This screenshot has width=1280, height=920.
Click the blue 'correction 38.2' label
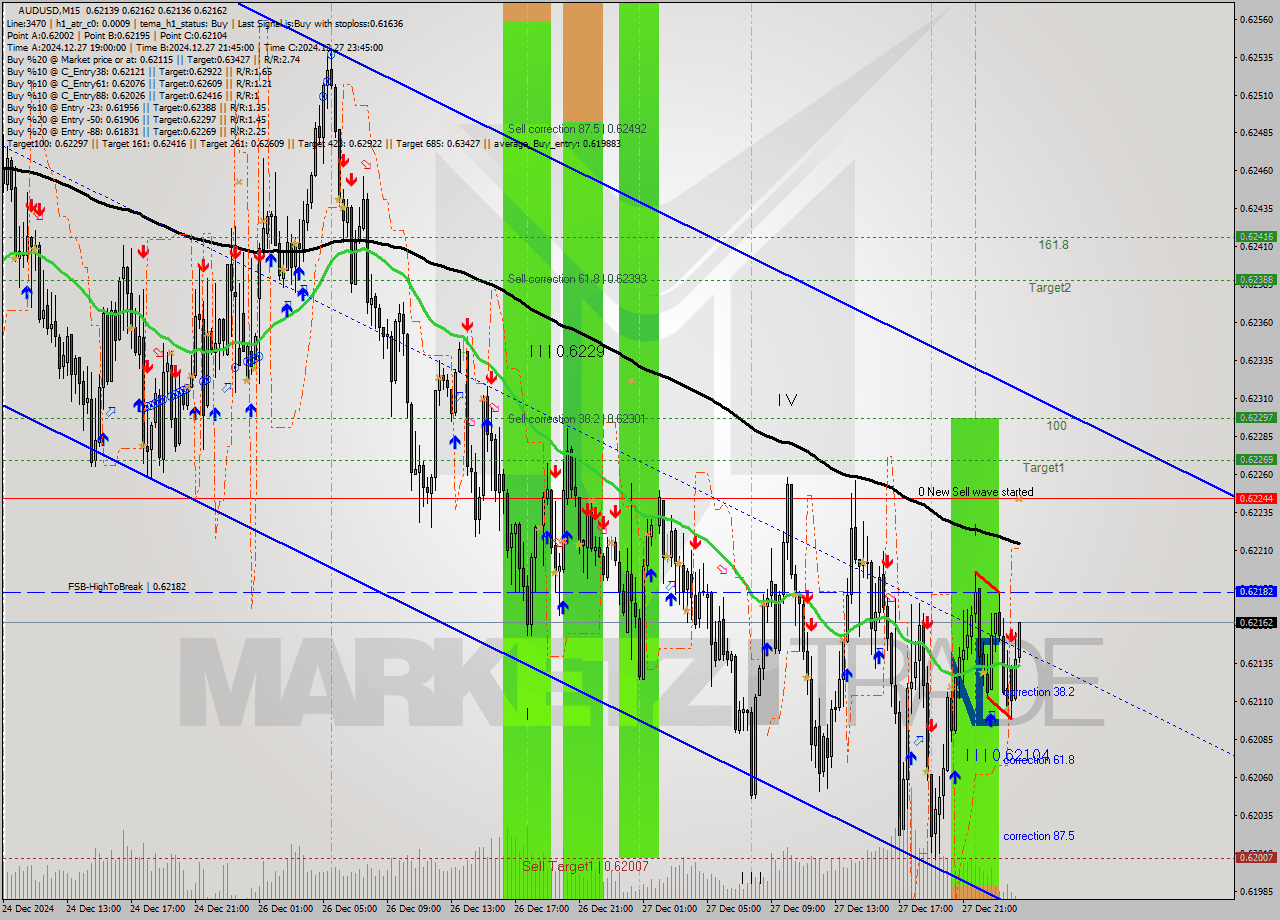[1041, 692]
